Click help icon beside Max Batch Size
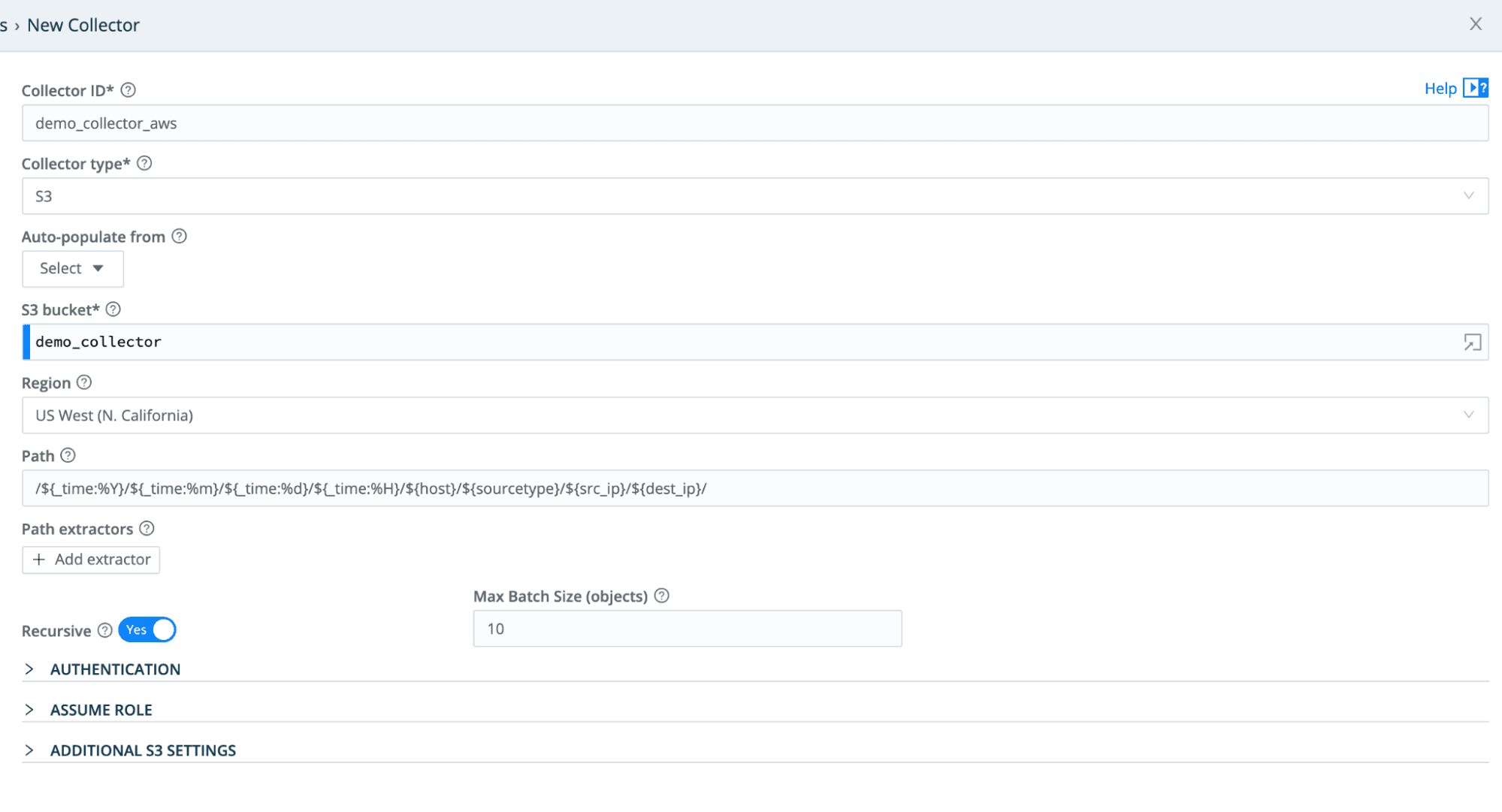 click(661, 596)
